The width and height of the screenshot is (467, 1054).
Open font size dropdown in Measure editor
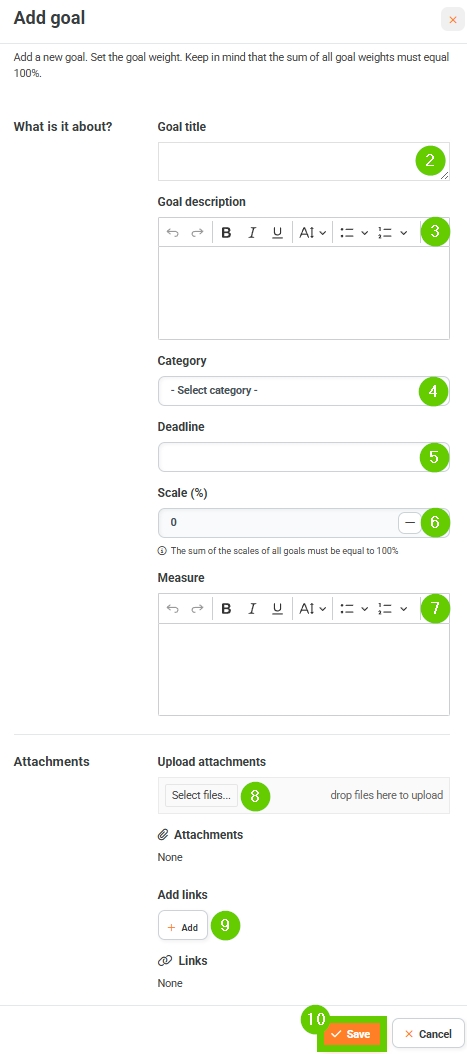click(312, 608)
